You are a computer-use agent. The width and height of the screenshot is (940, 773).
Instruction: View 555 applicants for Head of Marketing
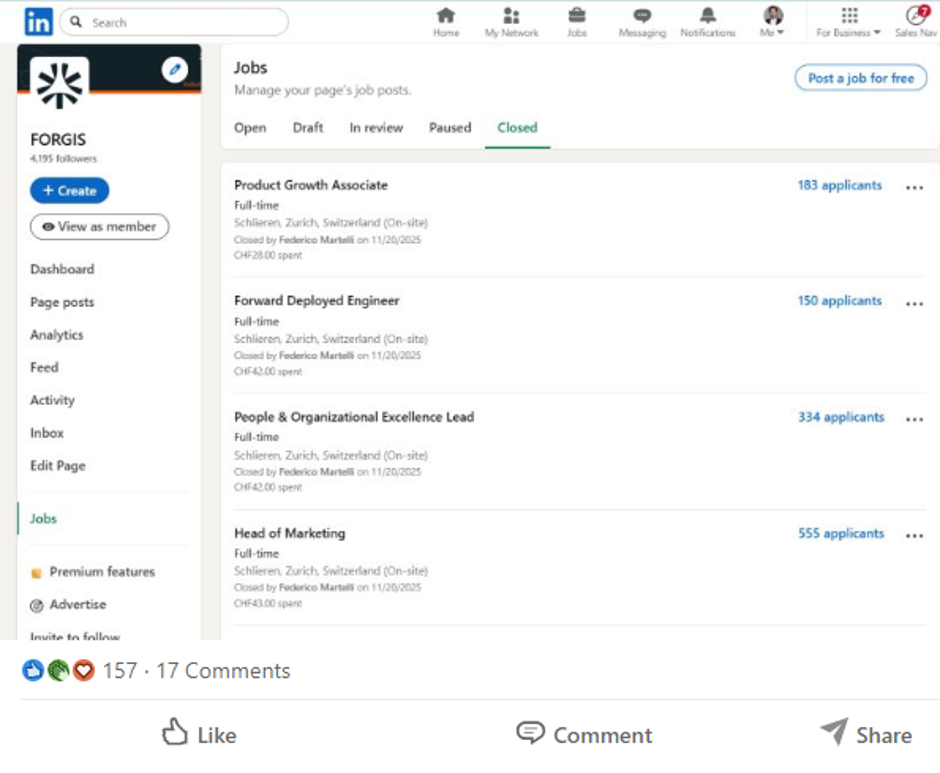click(840, 533)
